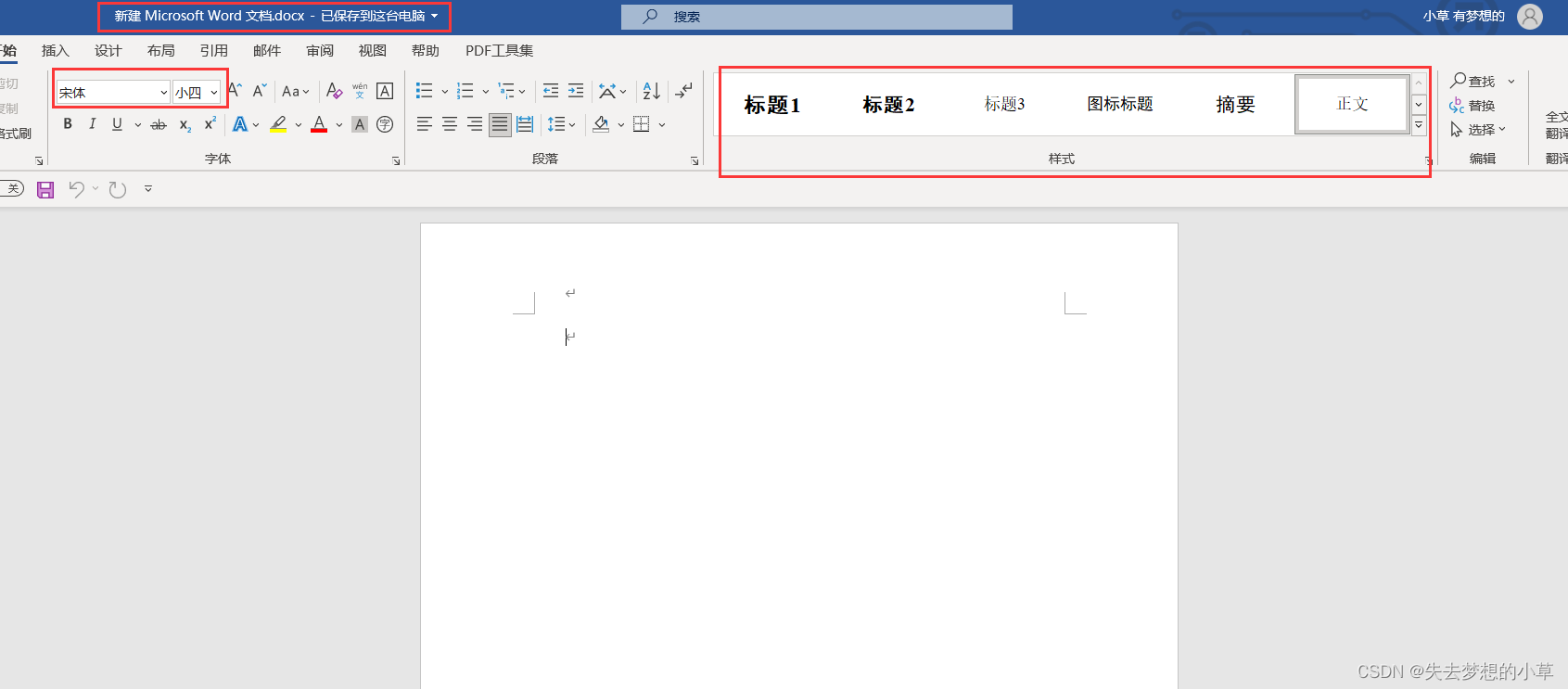Apply the 标题 2 style
The width and height of the screenshot is (1568, 689).
tap(888, 105)
